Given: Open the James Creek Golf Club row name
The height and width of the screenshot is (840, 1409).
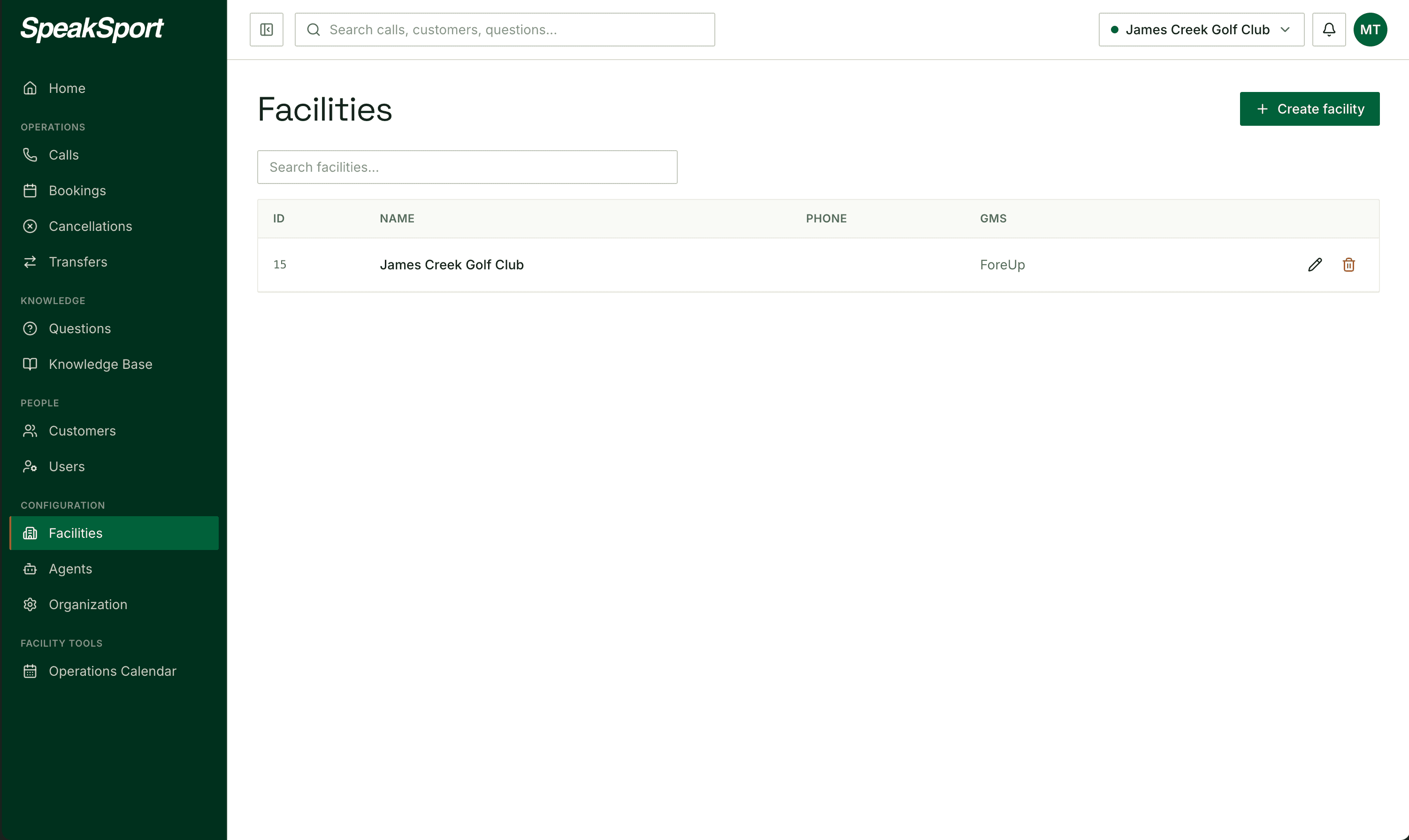Looking at the screenshot, I should [x=451, y=264].
